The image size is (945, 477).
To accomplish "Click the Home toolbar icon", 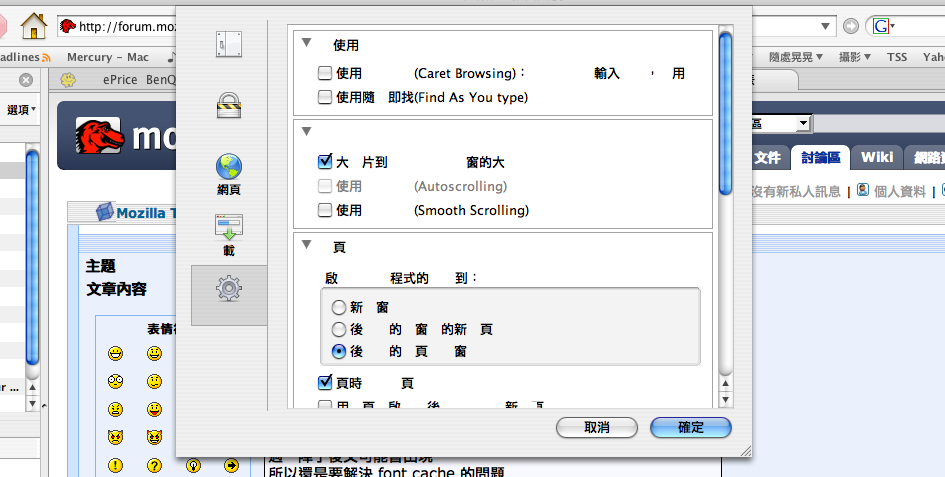I will pyautogui.click(x=33, y=24).
